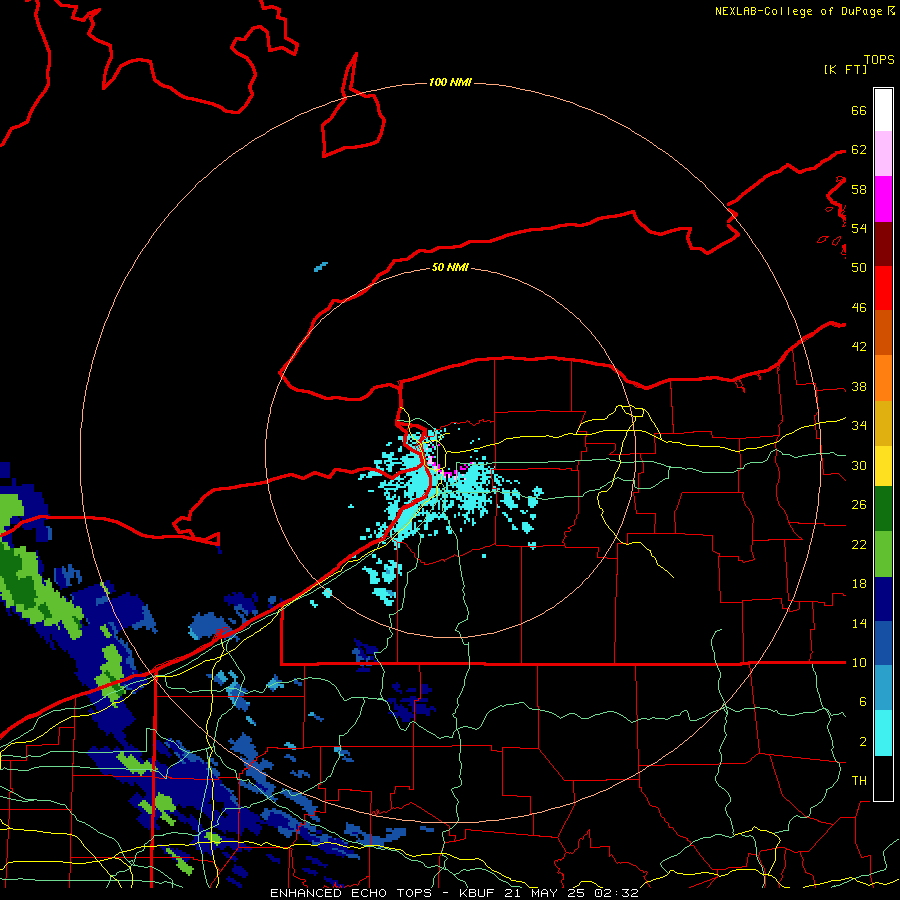Viewport: 900px width, 900px height.
Task: Click the "2" legend value
Action: (863, 742)
